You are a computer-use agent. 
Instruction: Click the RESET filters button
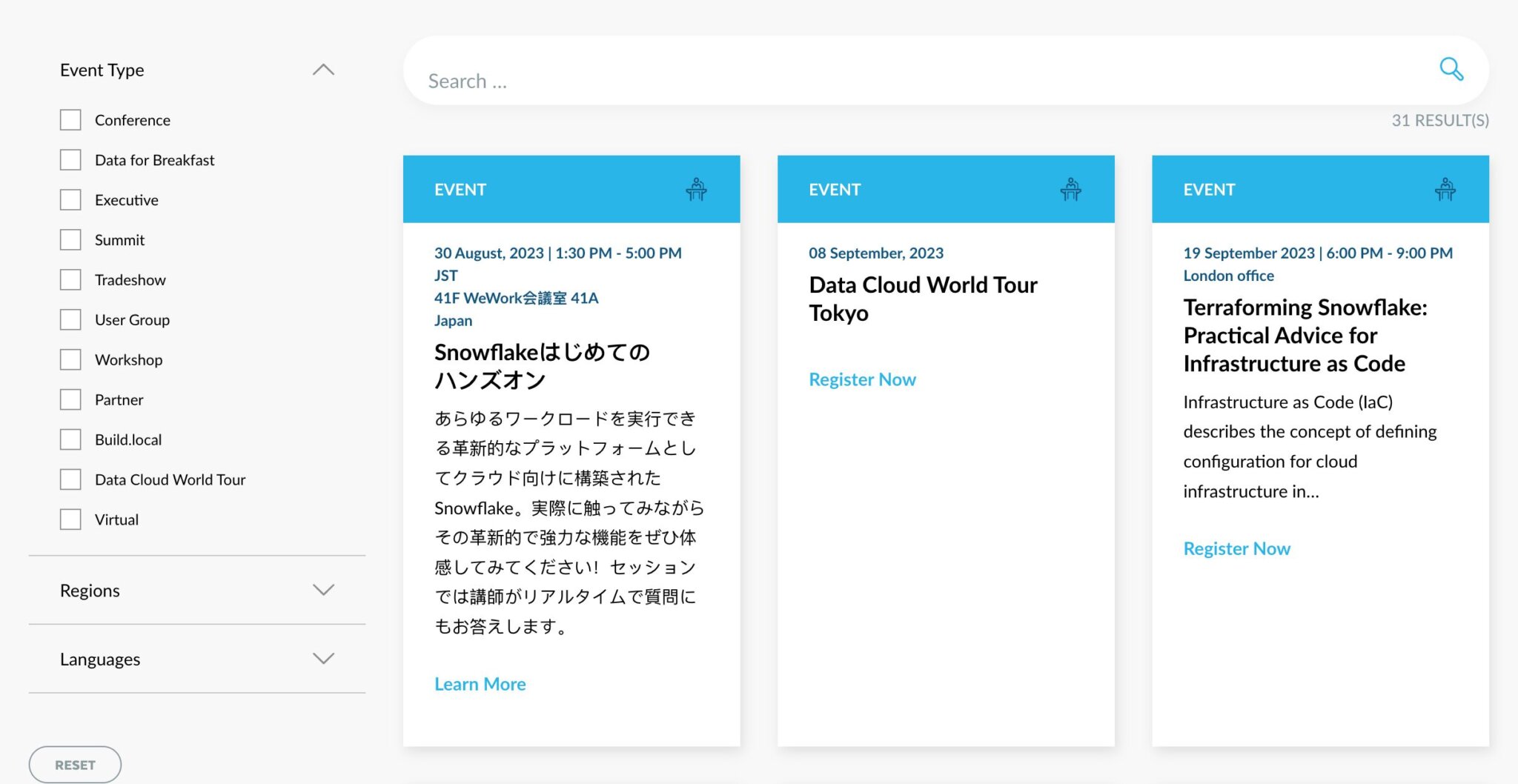[x=75, y=765]
